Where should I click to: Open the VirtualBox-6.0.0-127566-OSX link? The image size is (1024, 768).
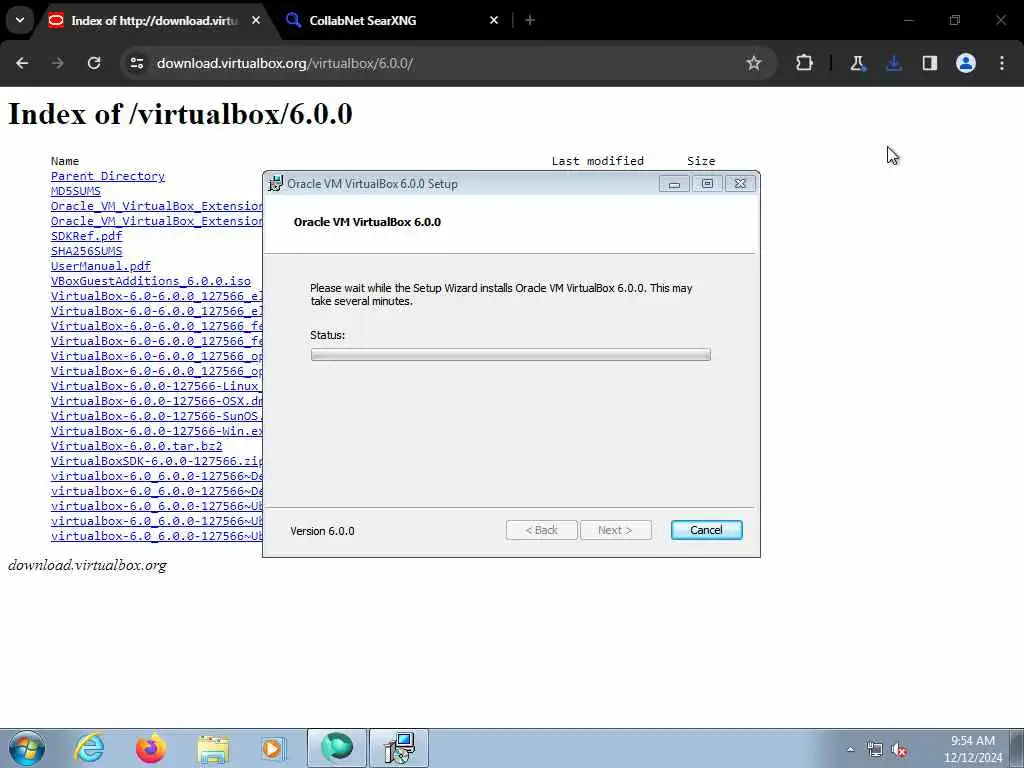[x=157, y=401]
